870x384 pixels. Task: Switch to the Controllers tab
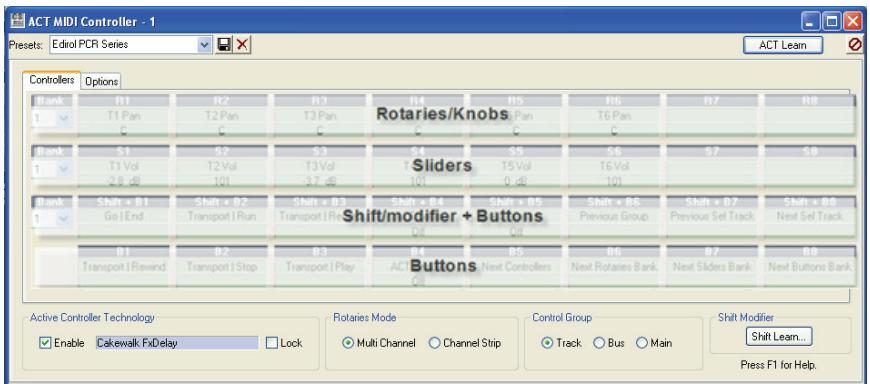[x=52, y=80]
